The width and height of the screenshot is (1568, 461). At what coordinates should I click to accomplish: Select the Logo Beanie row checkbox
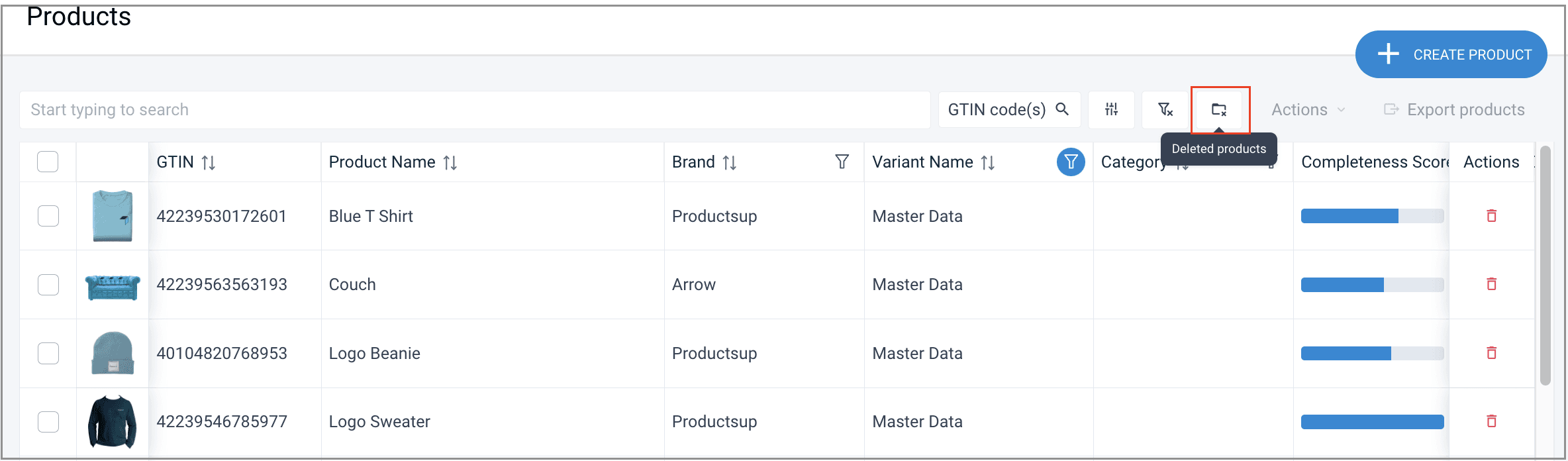[48, 353]
